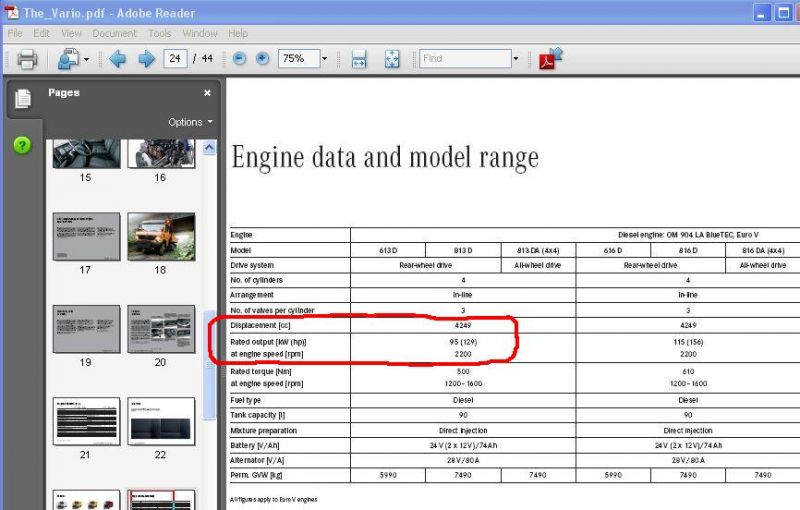Click the fit width scrolling icon

point(359,59)
